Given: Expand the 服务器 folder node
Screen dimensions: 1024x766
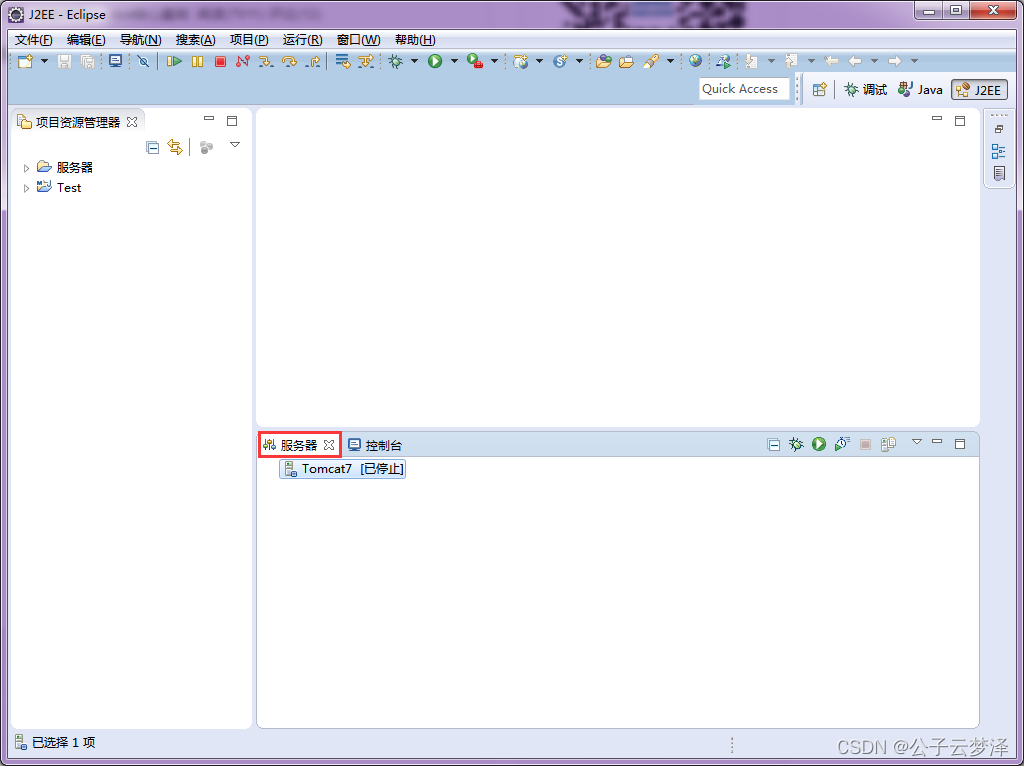Looking at the screenshot, I should coord(26,167).
